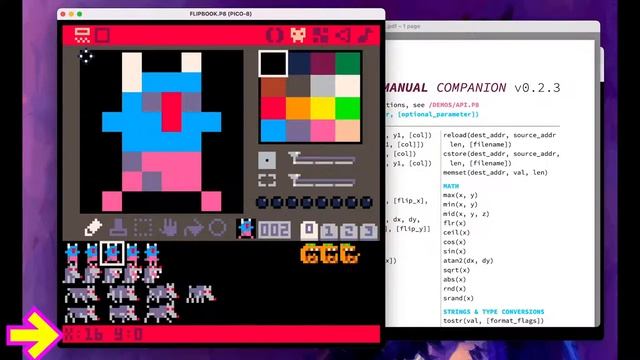Toggle the leftmost sprite flag circle

(262, 202)
